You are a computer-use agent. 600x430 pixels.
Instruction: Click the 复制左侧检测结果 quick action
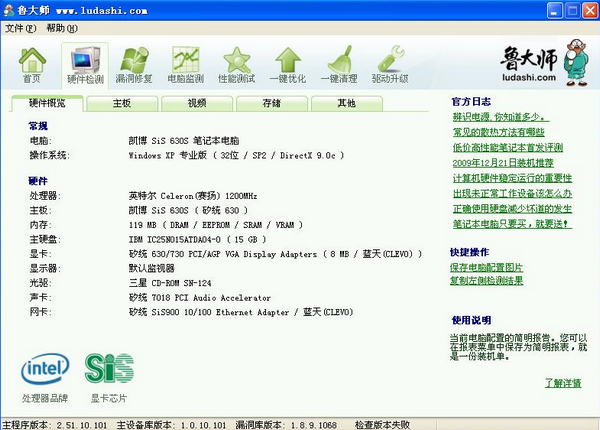point(486,281)
